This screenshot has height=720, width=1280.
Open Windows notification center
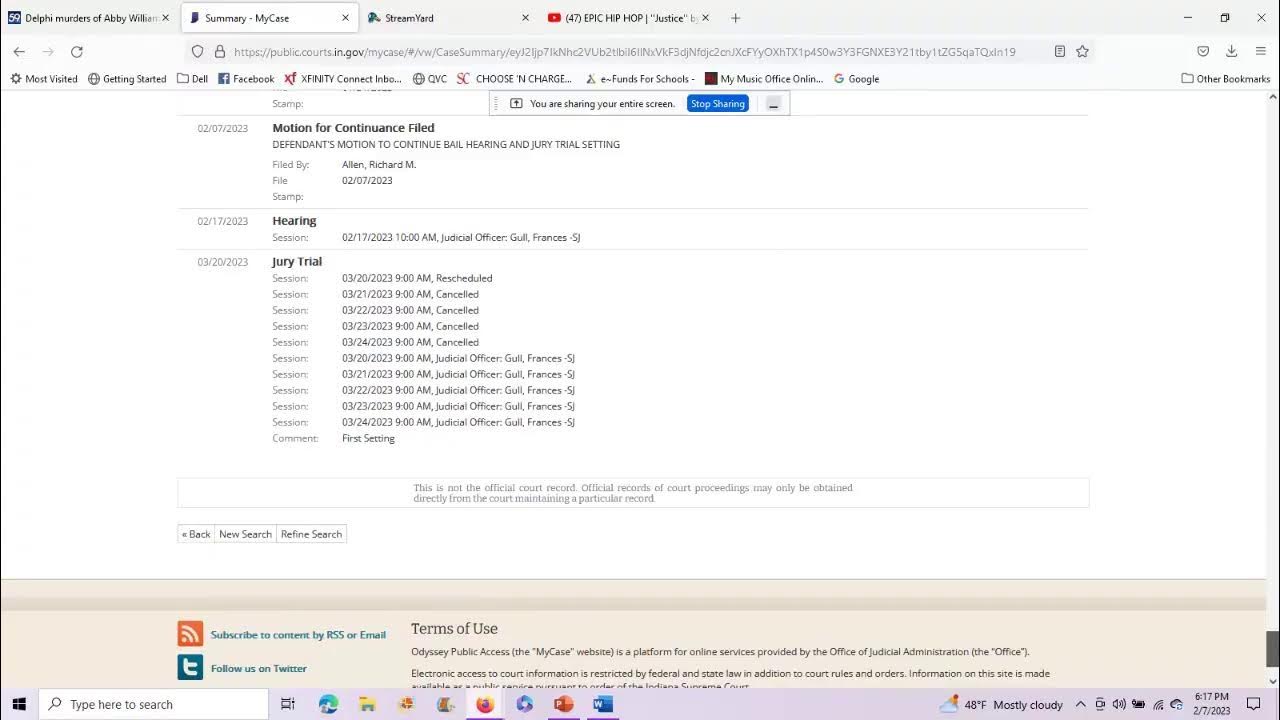(1254, 704)
